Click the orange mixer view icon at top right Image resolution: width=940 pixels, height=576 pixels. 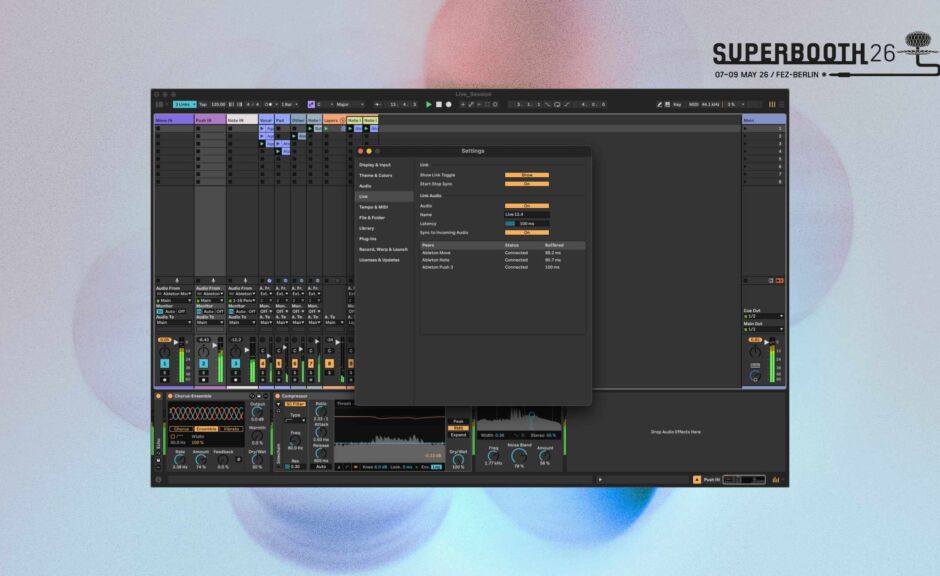tap(772, 104)
